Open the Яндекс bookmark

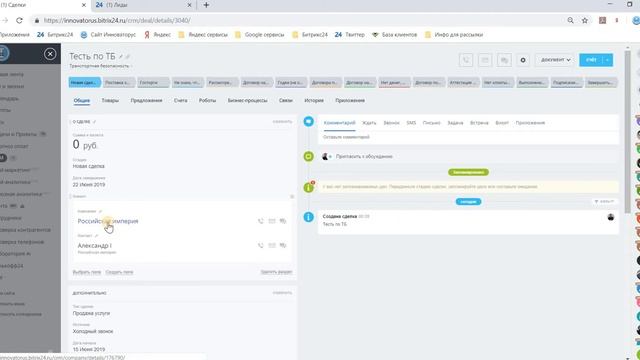(158, 35)
